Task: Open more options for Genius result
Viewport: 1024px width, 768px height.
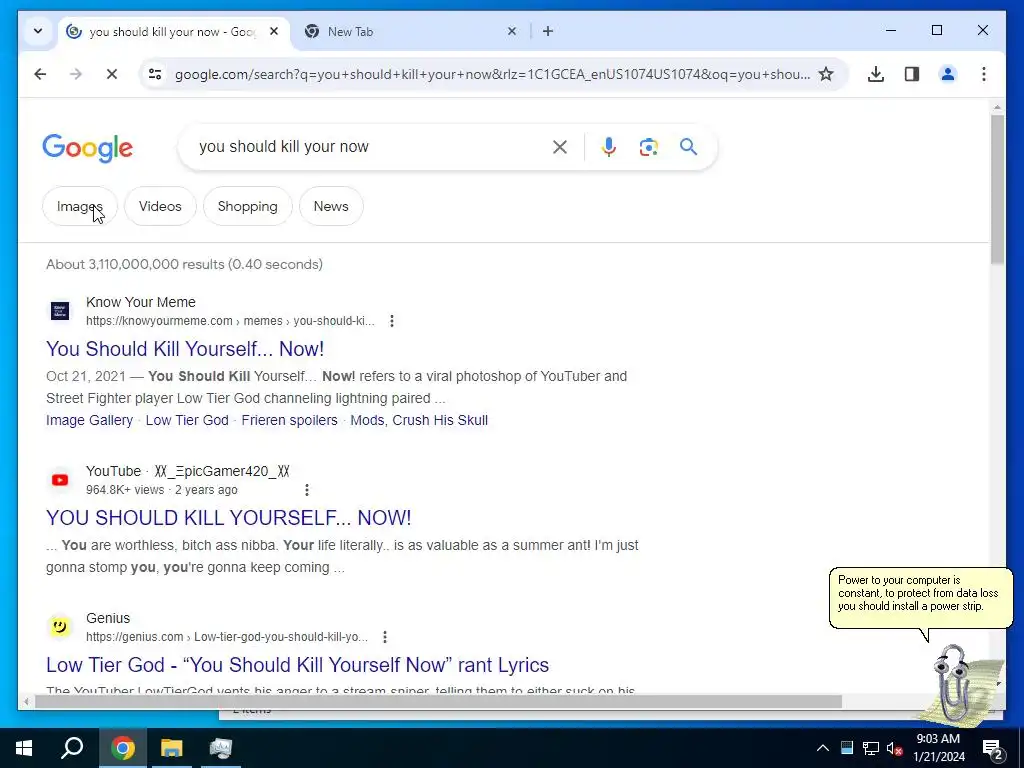Action: pos(385,637)
